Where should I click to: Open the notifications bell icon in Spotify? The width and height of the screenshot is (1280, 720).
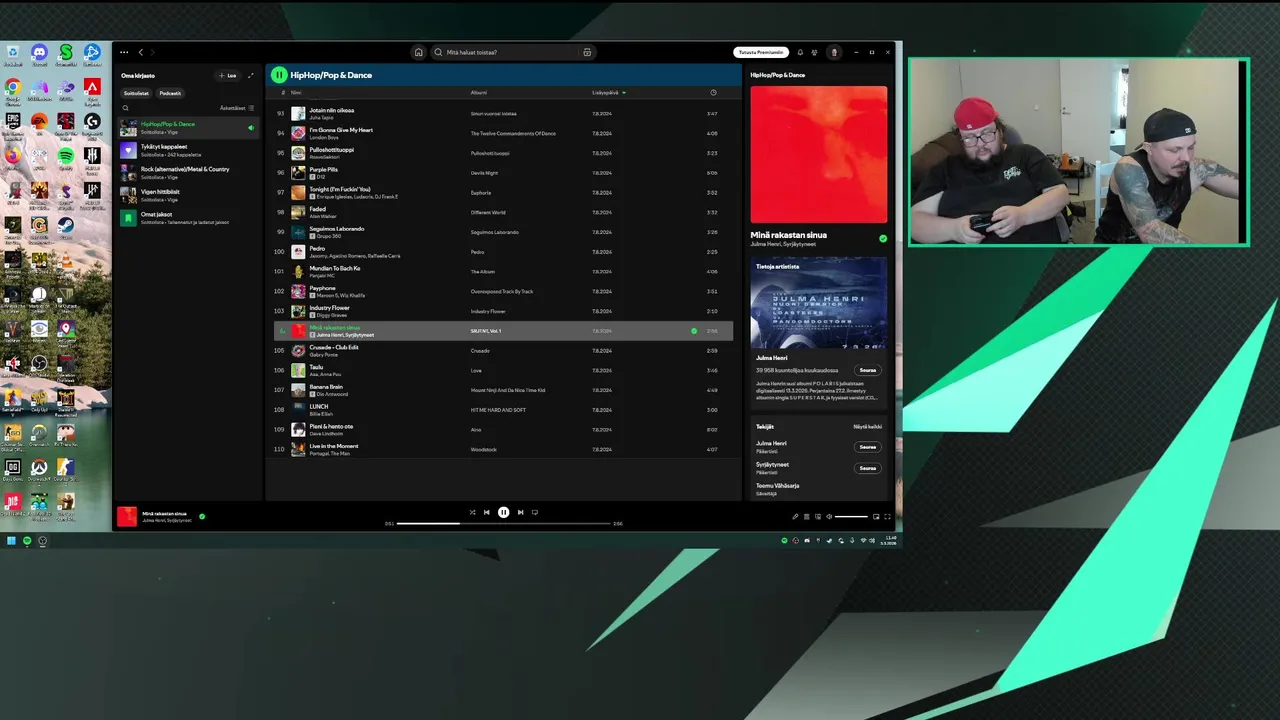[800, 52]
